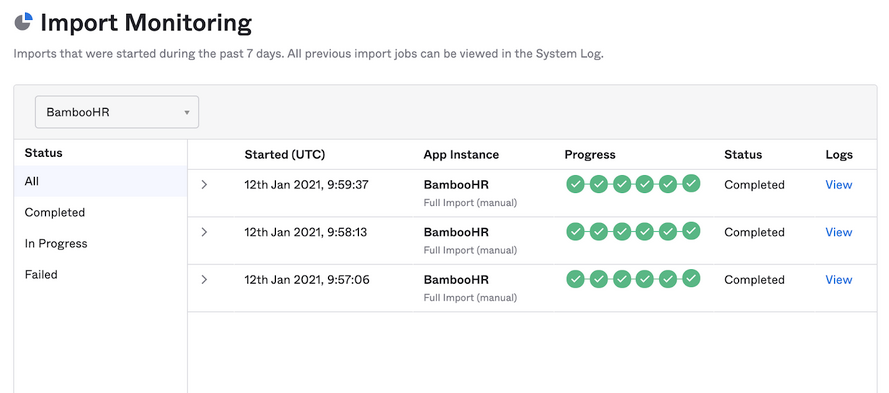Click first progress checkmark in 9:58:13 row
Image resolution: width=889 pixels, height=393 pixels.
click(575, 231)
